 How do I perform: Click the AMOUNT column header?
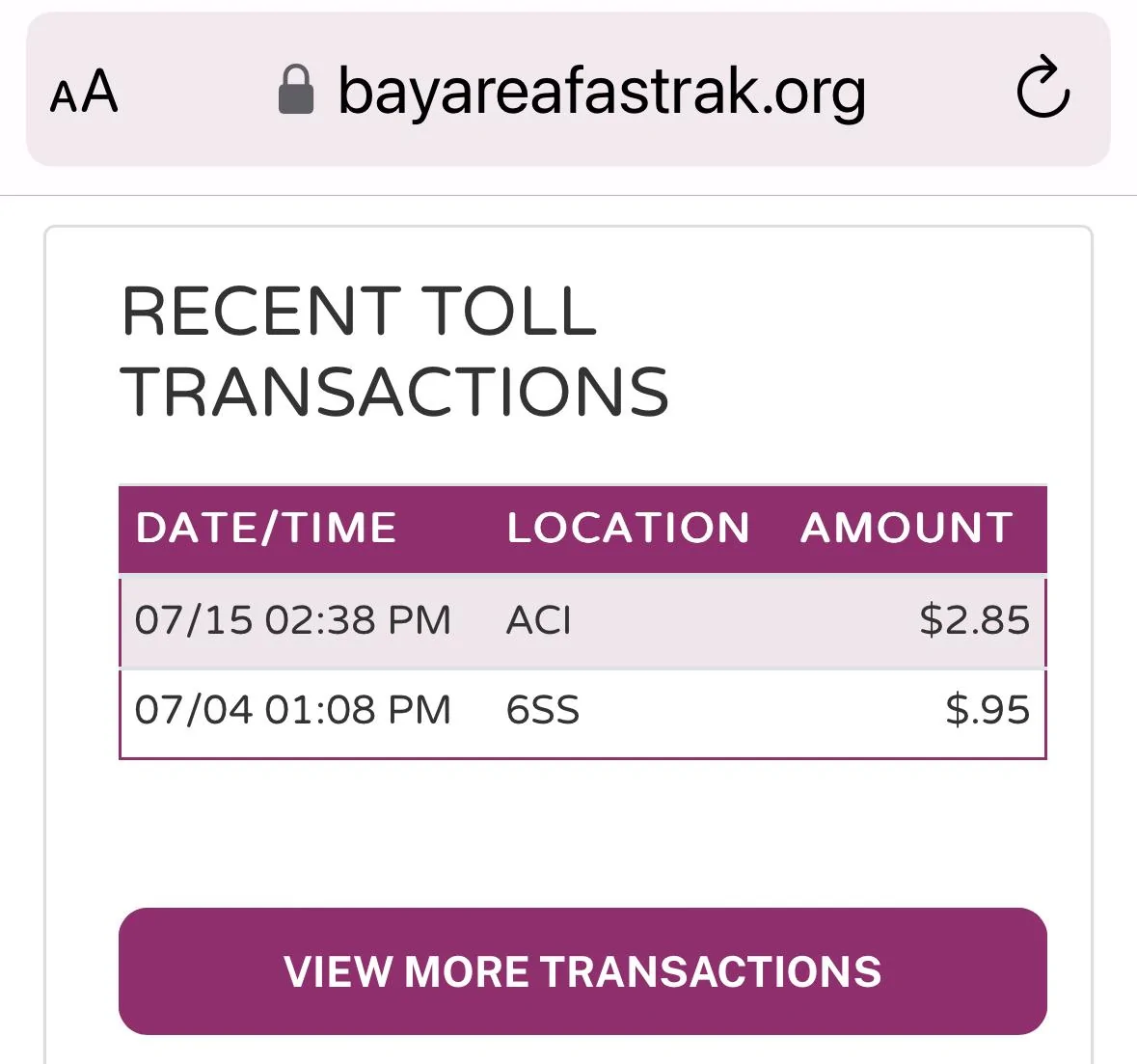coord(907,528)
